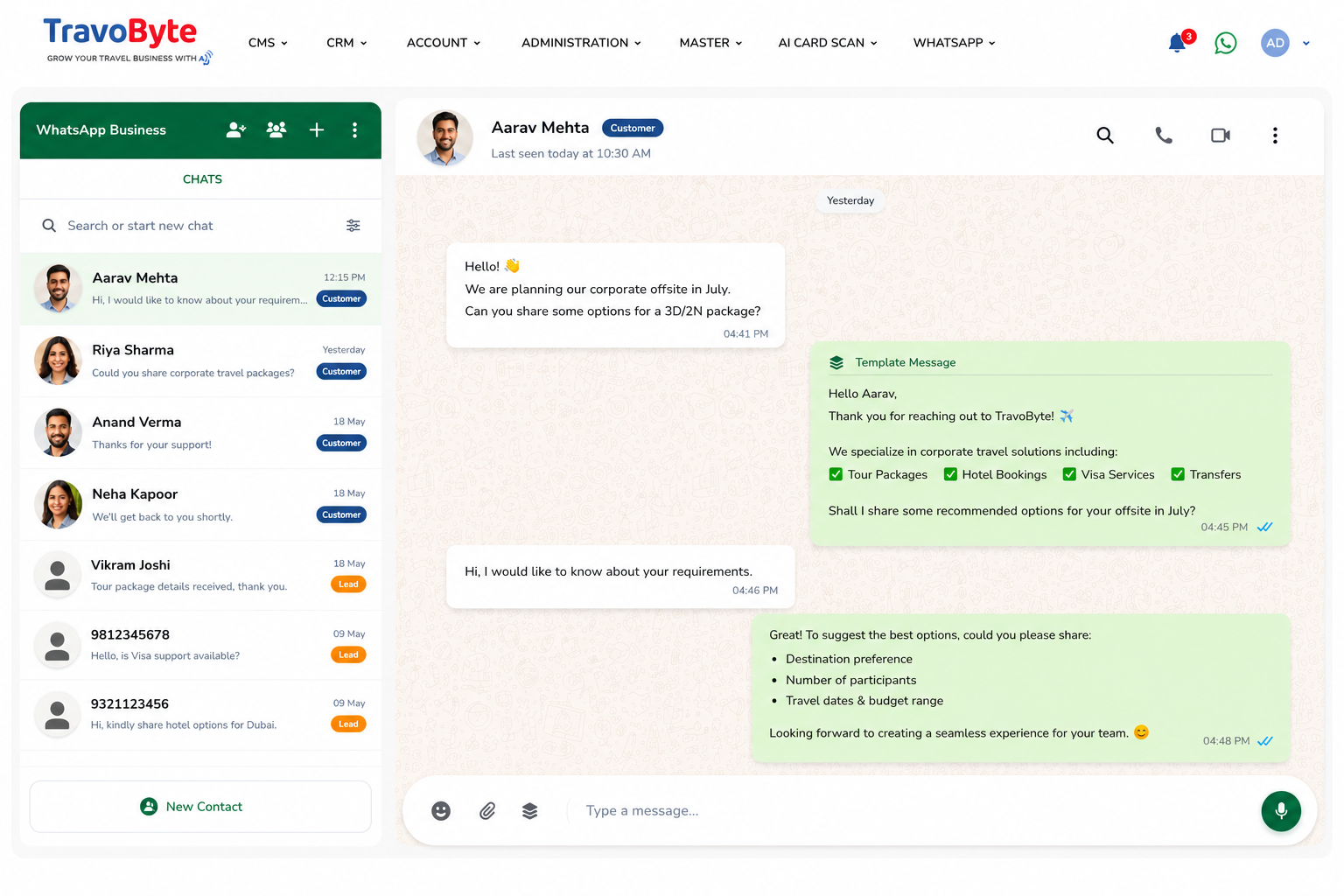Open conversation more options menu
Viewport: 1344px width, 896px height.
coord(1275,136)
